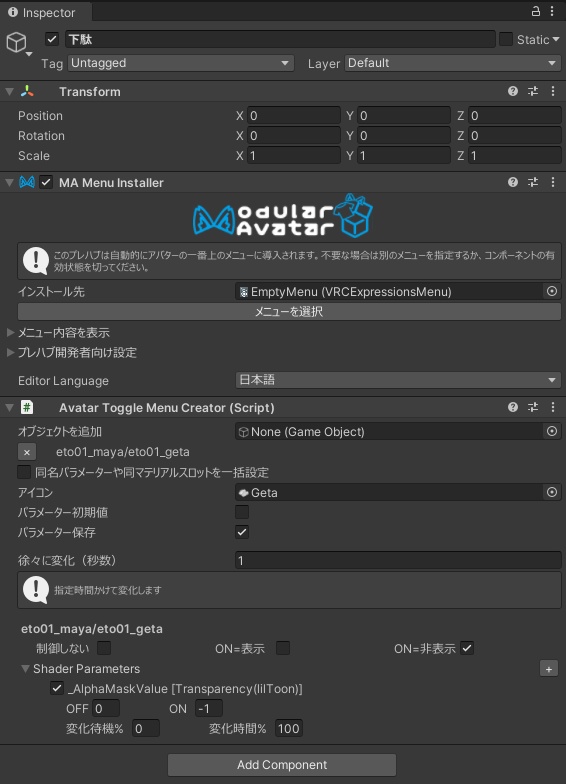This screenshot has width=566, height=784.
Task: Open Transform presets slider icon
Action: point(533,91)
